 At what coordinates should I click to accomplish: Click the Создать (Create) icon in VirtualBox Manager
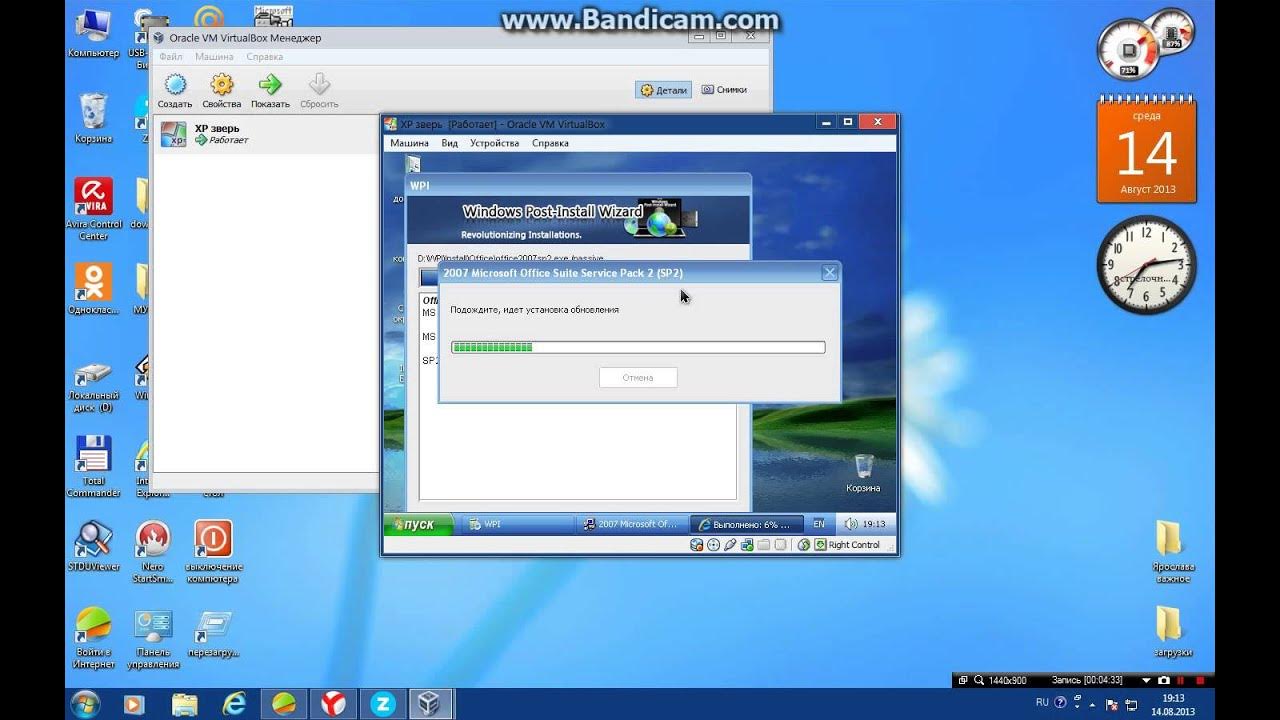click(x=175, y=90)
